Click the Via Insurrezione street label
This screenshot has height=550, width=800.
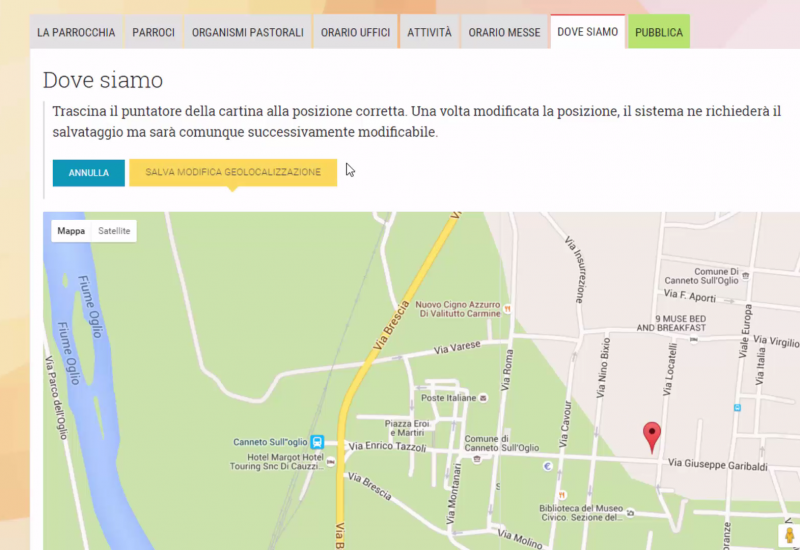577,269
